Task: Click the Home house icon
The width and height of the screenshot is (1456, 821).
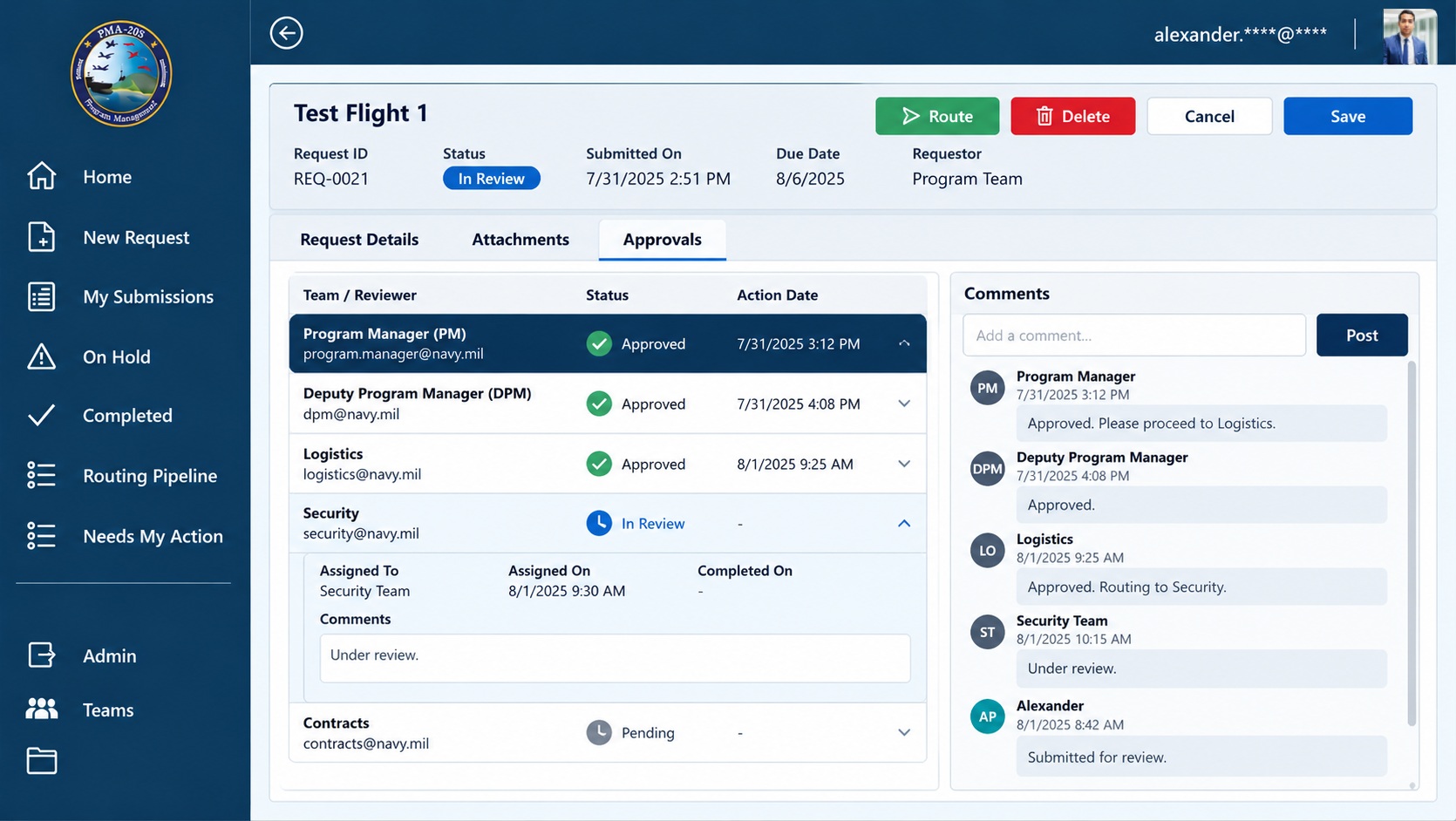Action: click(x=41, y=176)
